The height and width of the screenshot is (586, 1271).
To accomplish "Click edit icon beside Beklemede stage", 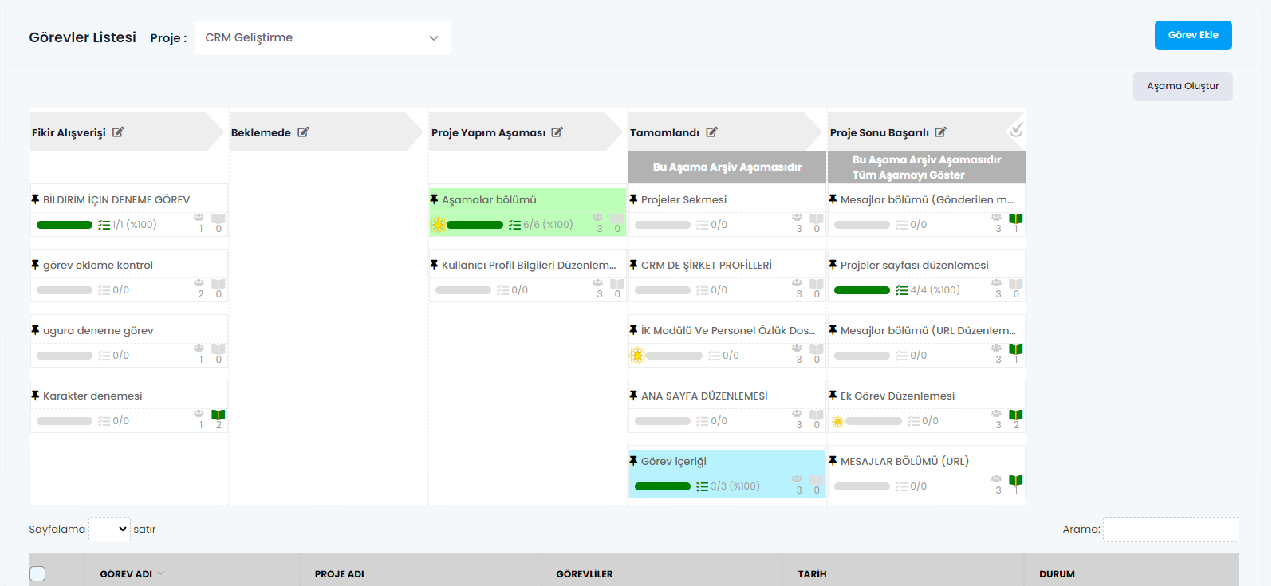I will [x=303, y=132].
